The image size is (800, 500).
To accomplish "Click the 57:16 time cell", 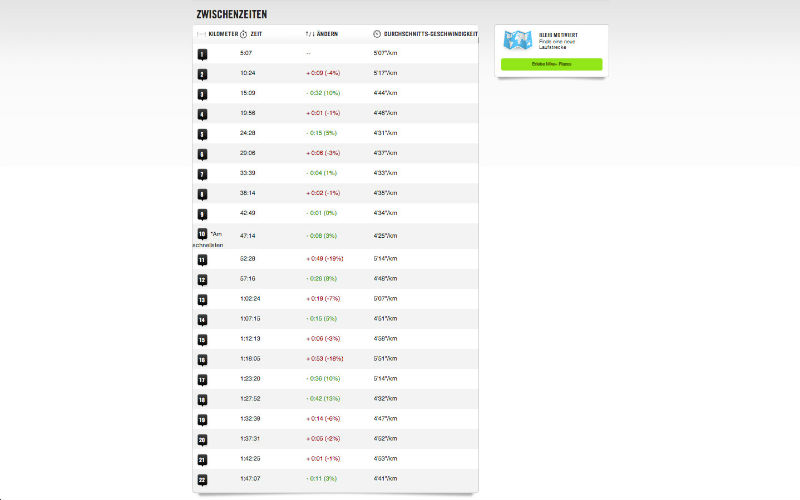I will pyautogui.click(x=247, y=279).
